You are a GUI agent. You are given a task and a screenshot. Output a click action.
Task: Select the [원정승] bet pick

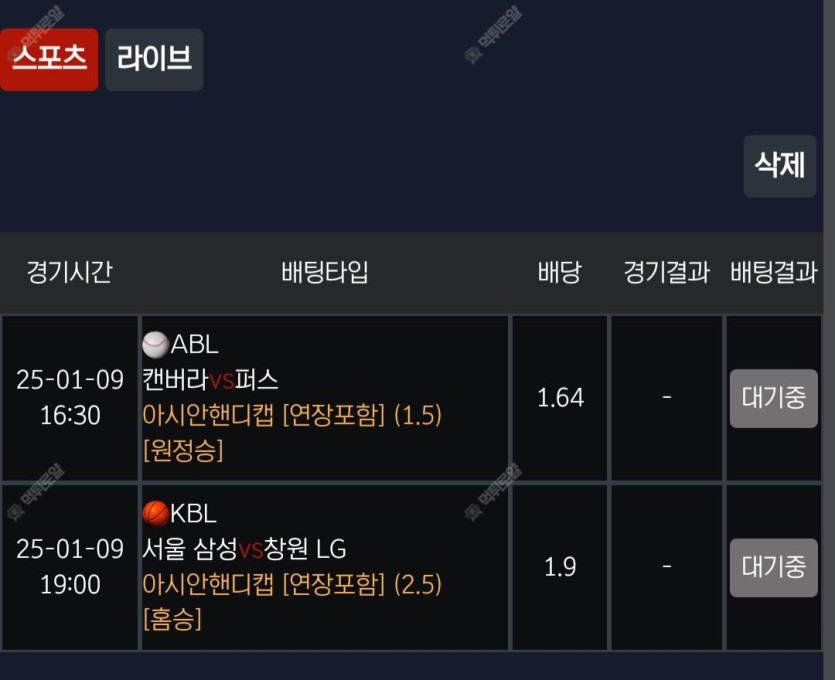pyautogui.click(x=183, y=450)
